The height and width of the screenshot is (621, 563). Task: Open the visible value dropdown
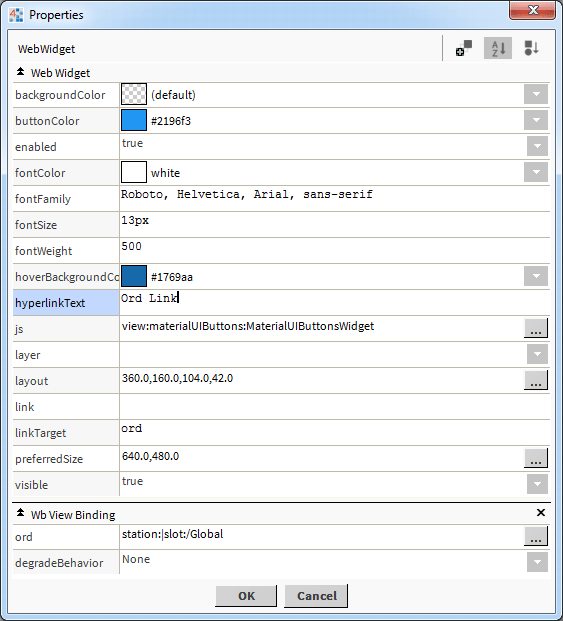click(537, 484)
